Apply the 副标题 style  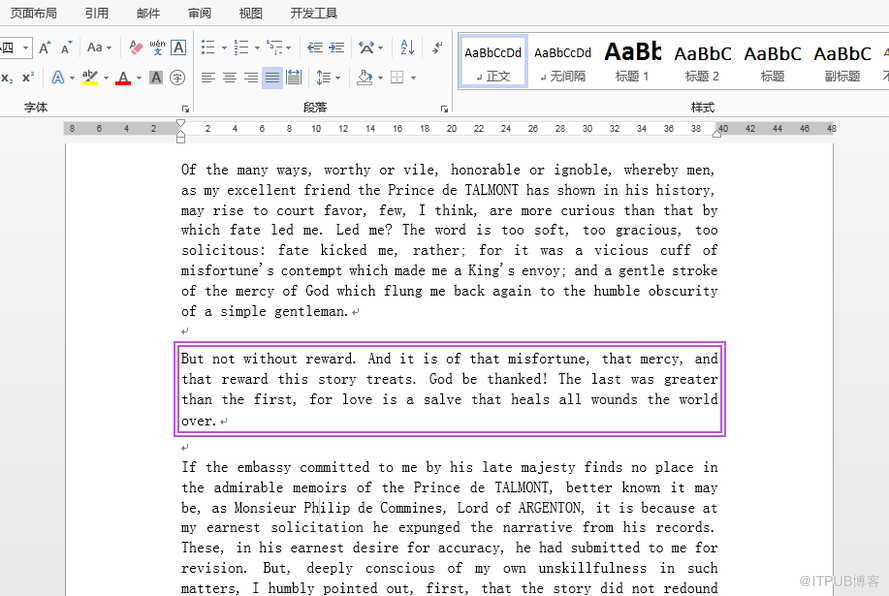843,61
